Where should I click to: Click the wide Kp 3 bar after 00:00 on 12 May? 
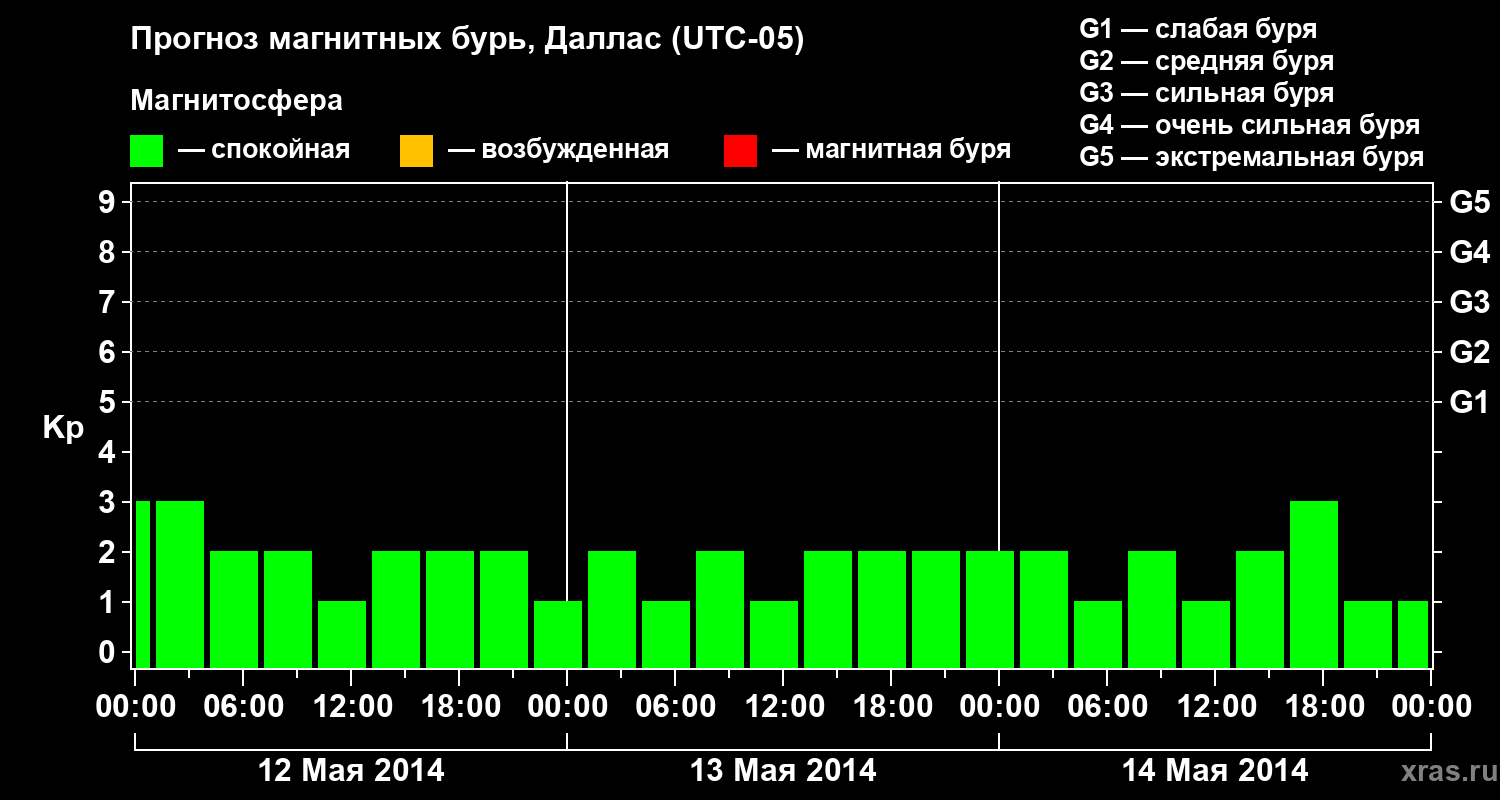(x=180, y=584)
